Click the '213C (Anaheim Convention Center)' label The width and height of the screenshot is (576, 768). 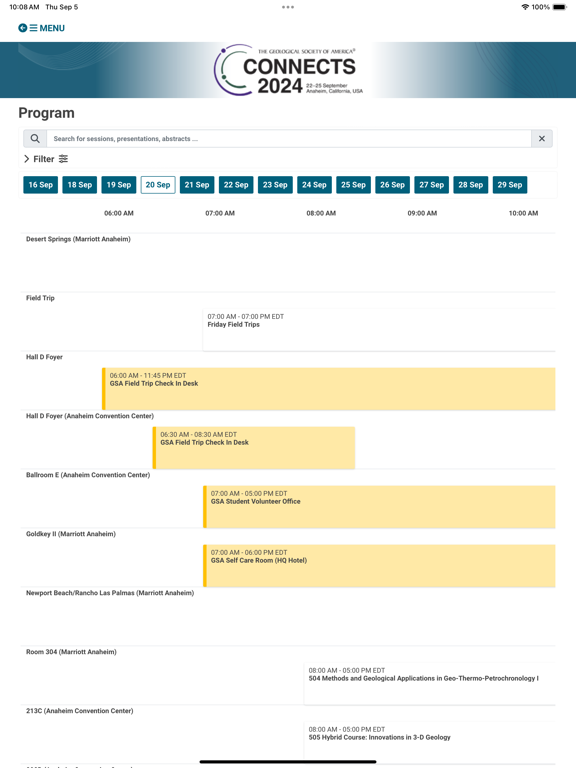[80, 711]
